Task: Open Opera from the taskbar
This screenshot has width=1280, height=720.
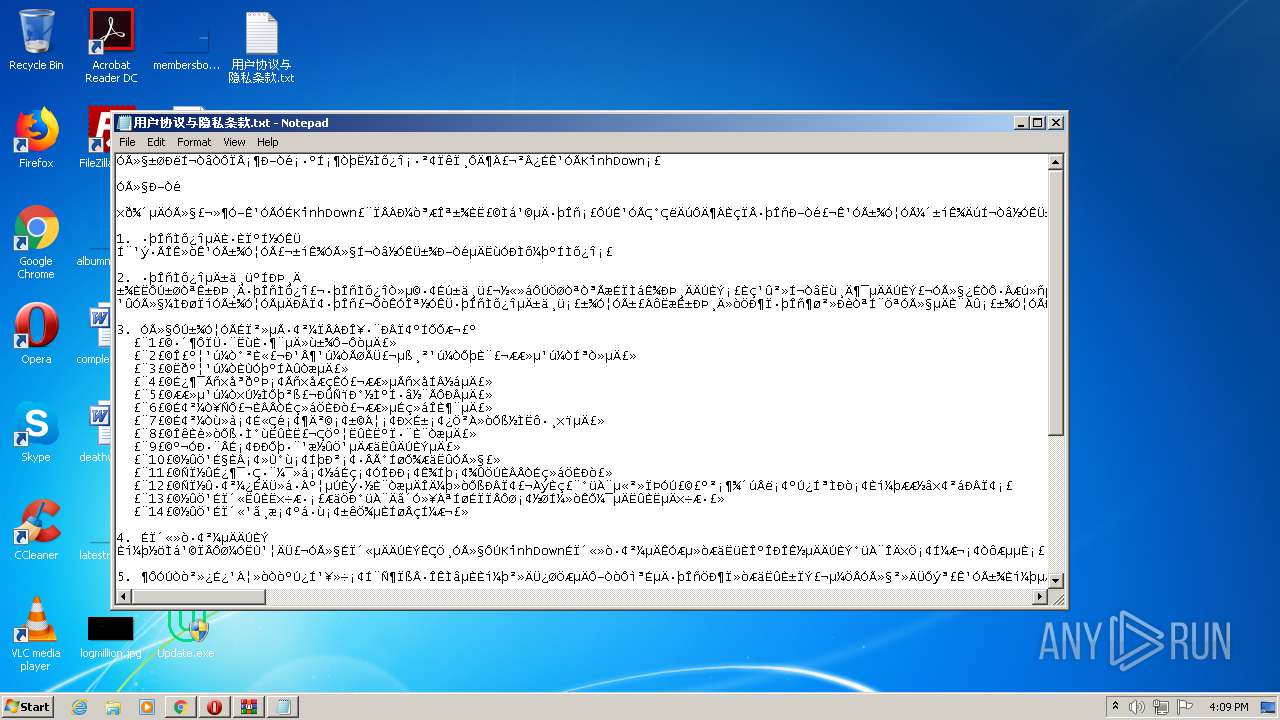Action: pyautogui.click(x=214, y=707)
